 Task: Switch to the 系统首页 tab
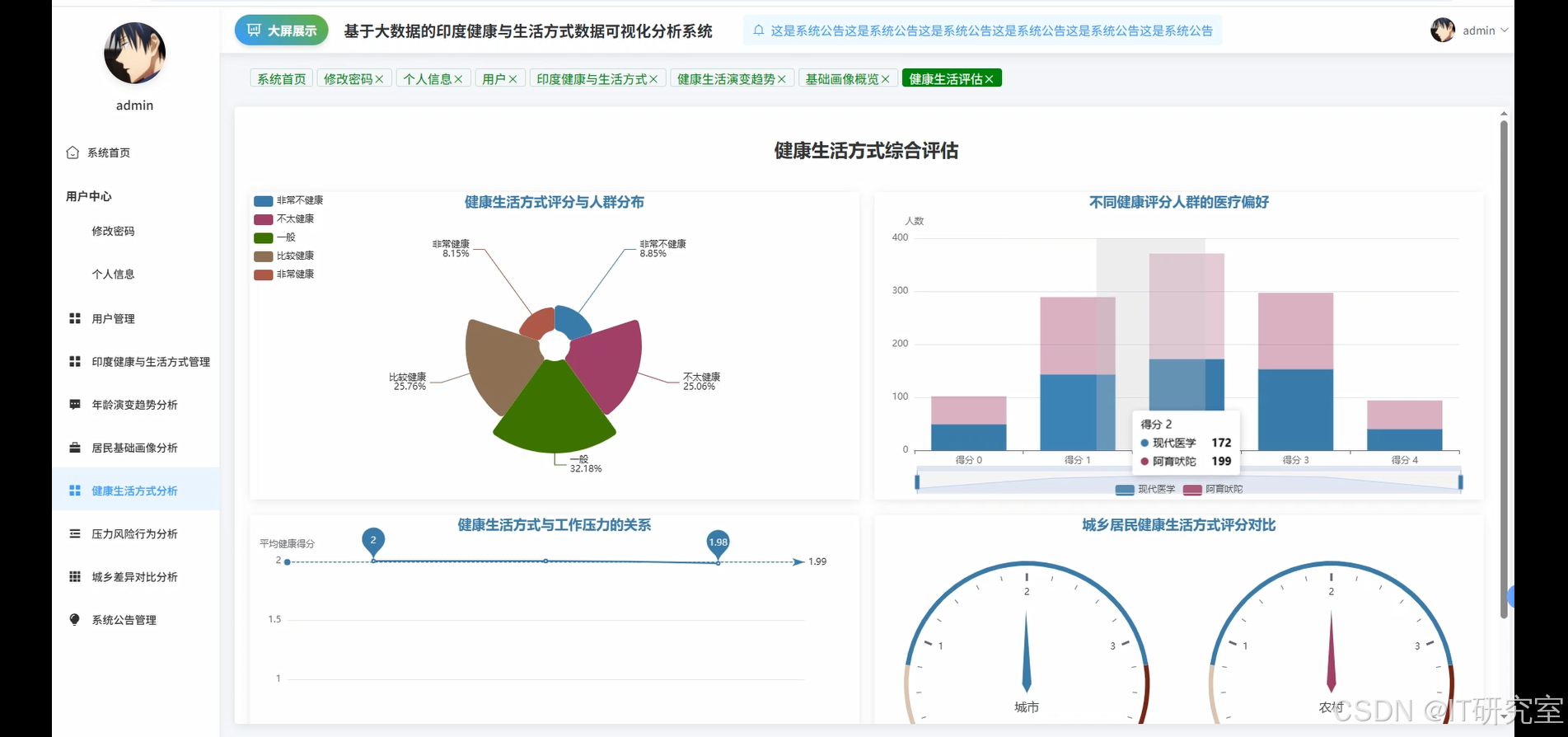[x=281, y=79]
